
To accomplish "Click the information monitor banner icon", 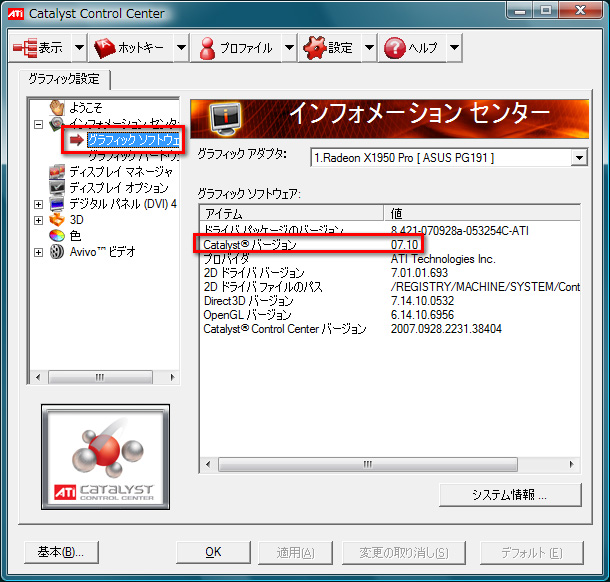I will tap(225, 118).
